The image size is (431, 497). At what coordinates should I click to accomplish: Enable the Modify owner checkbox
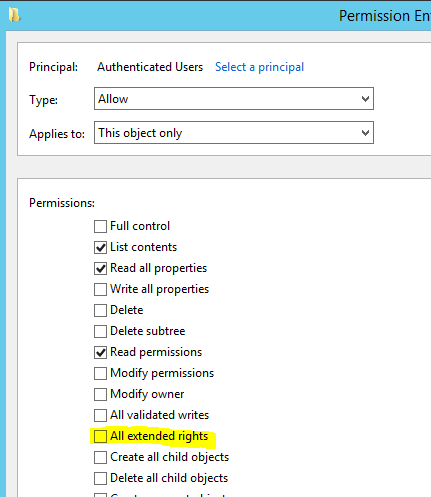click(100, 394)
